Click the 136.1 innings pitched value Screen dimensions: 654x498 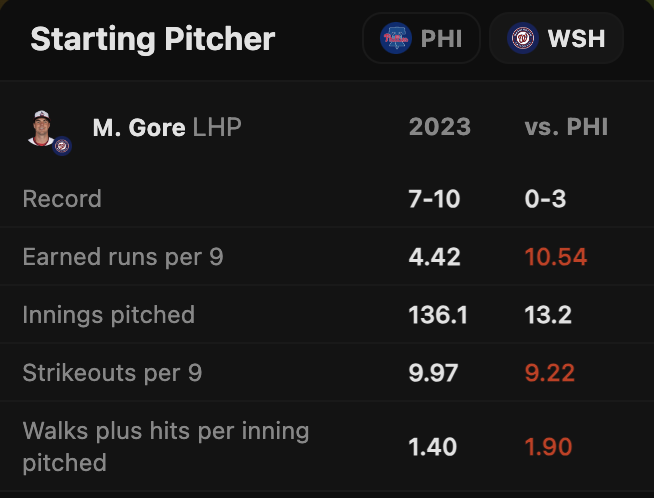pos(438,315)
